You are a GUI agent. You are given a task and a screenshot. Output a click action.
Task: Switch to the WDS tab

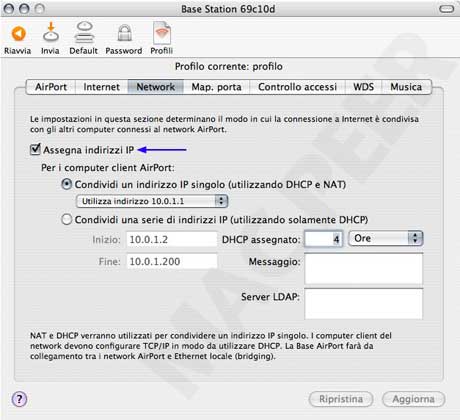click(x=363, y=87)
